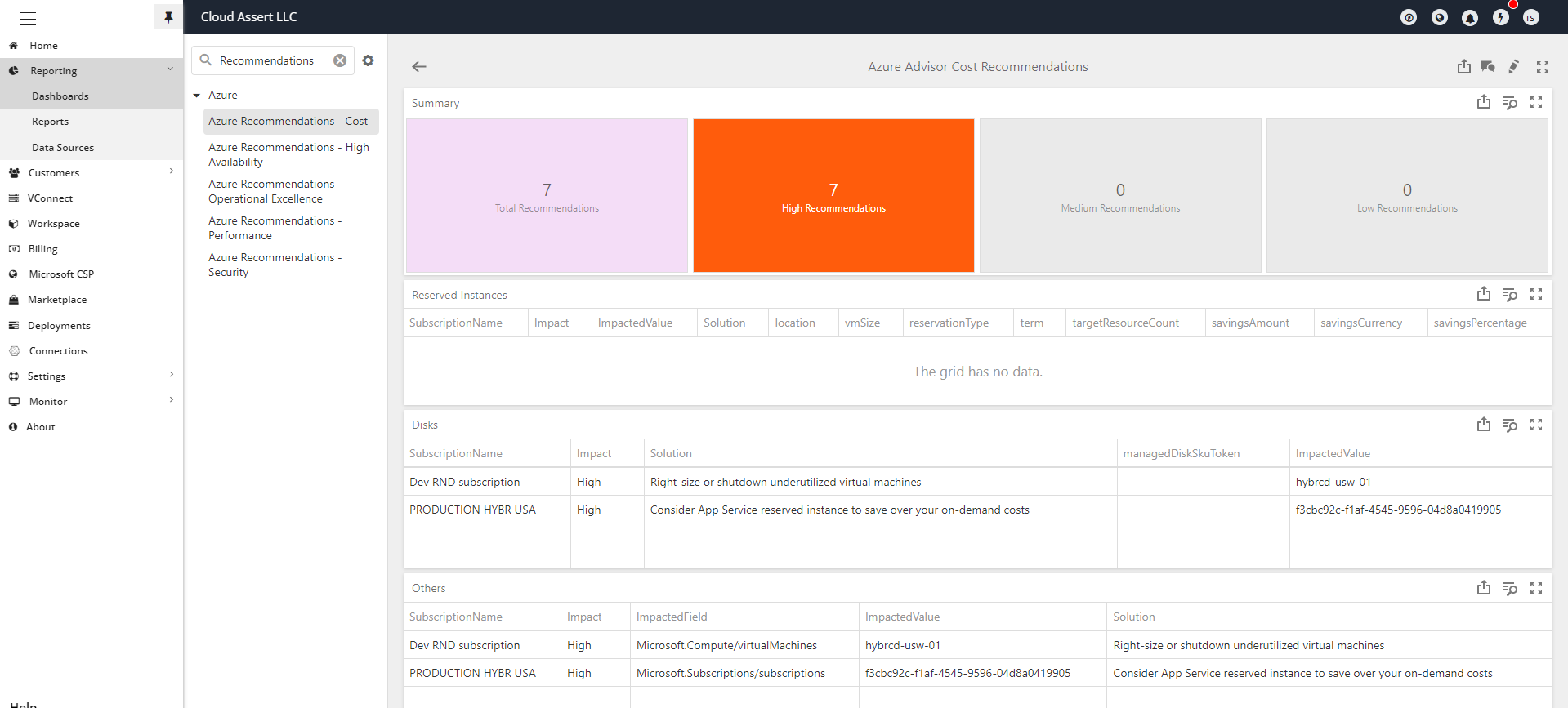Toggle the sidebar pin

[168, 17]
